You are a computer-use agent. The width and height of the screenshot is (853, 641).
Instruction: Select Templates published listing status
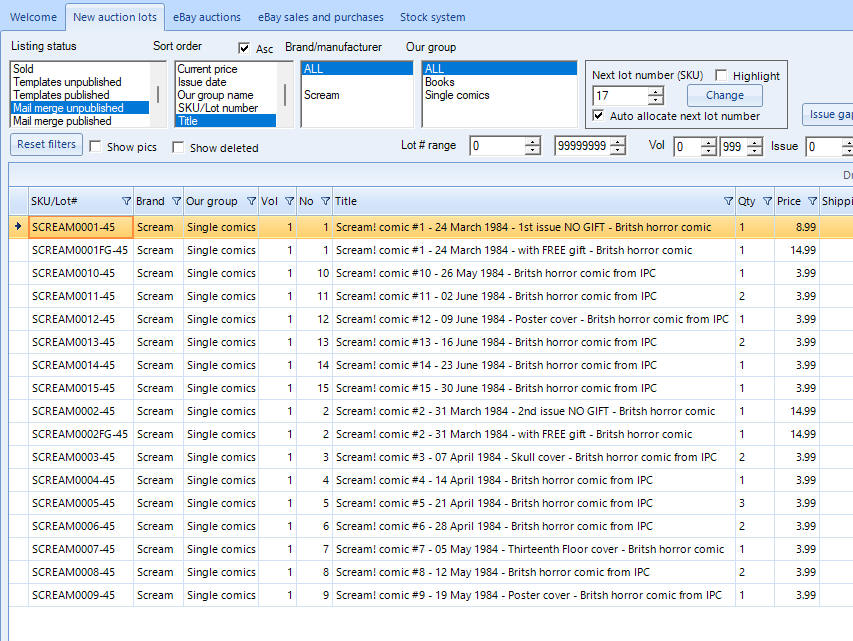[79, 95]
